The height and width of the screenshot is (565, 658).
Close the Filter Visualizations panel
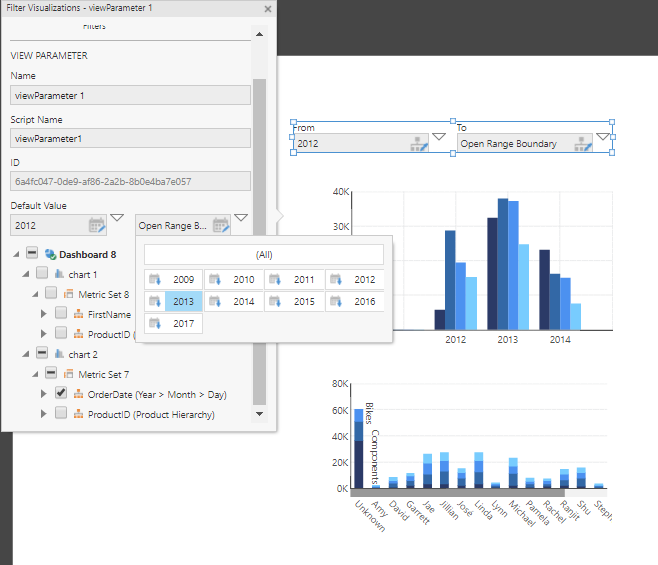268,9
